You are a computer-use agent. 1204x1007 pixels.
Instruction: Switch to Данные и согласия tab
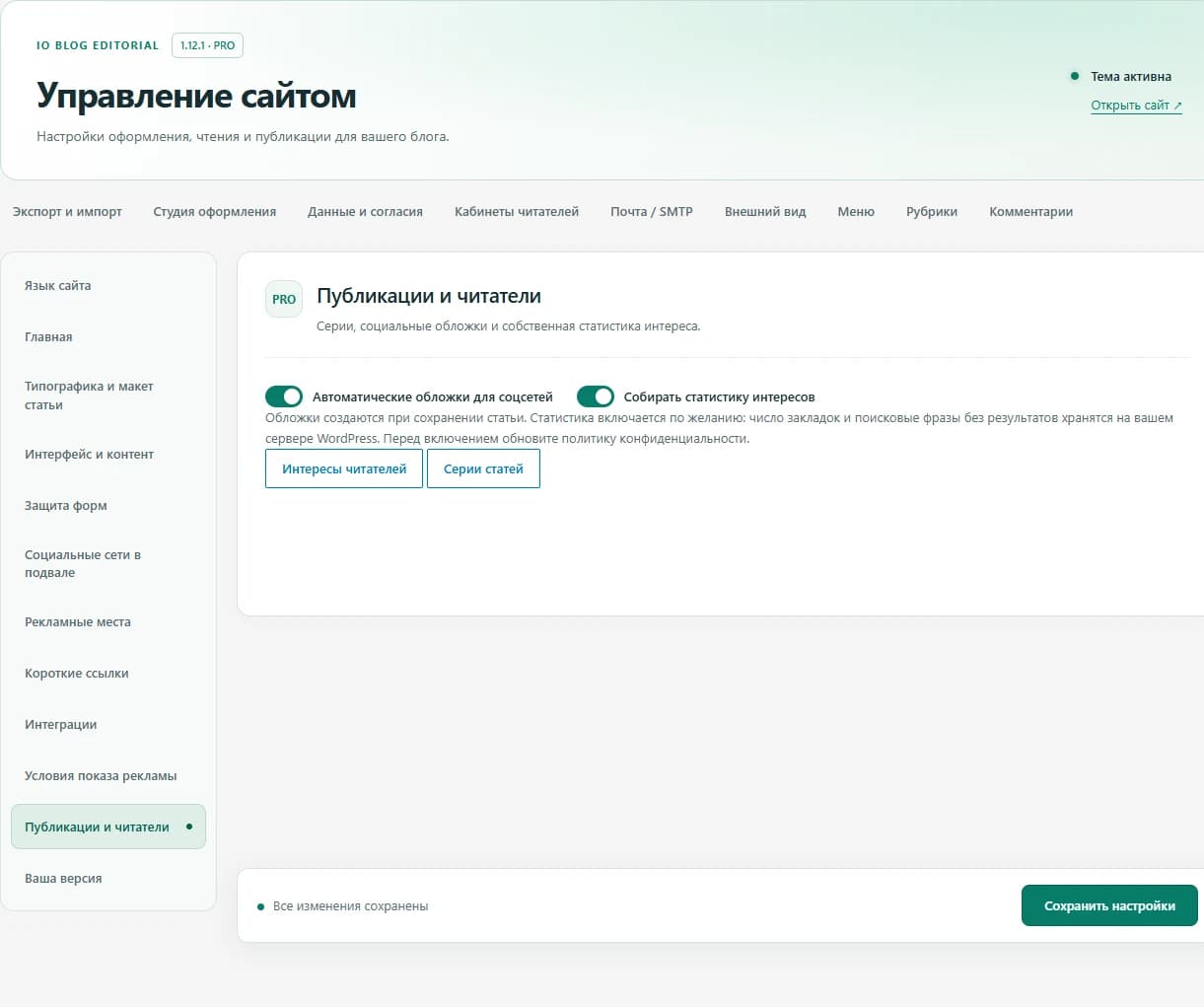(365, 211)
